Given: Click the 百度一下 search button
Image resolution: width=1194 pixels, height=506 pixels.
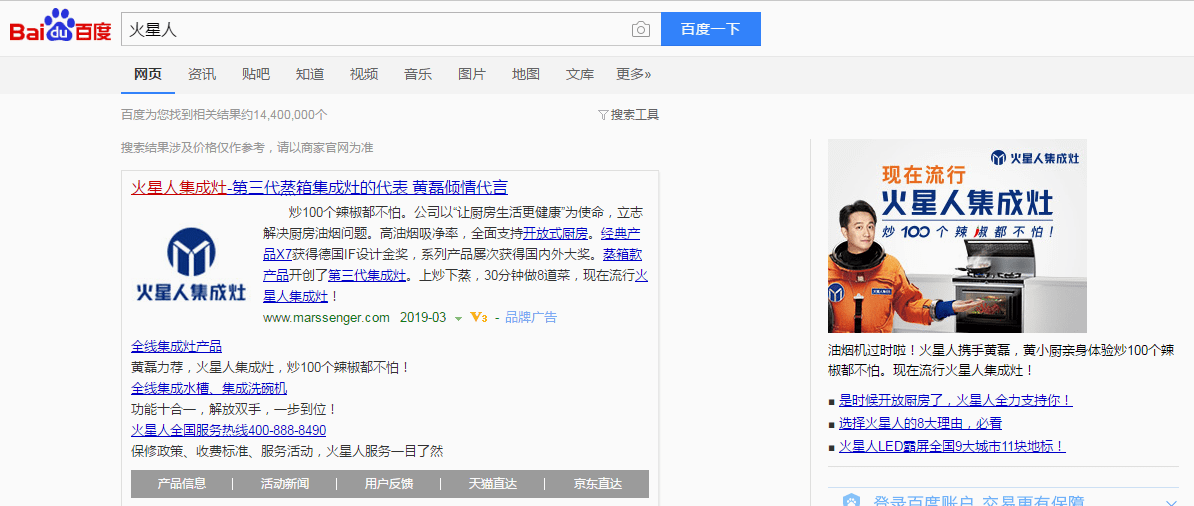Looking at the screenshot, I should click(710, 29).
